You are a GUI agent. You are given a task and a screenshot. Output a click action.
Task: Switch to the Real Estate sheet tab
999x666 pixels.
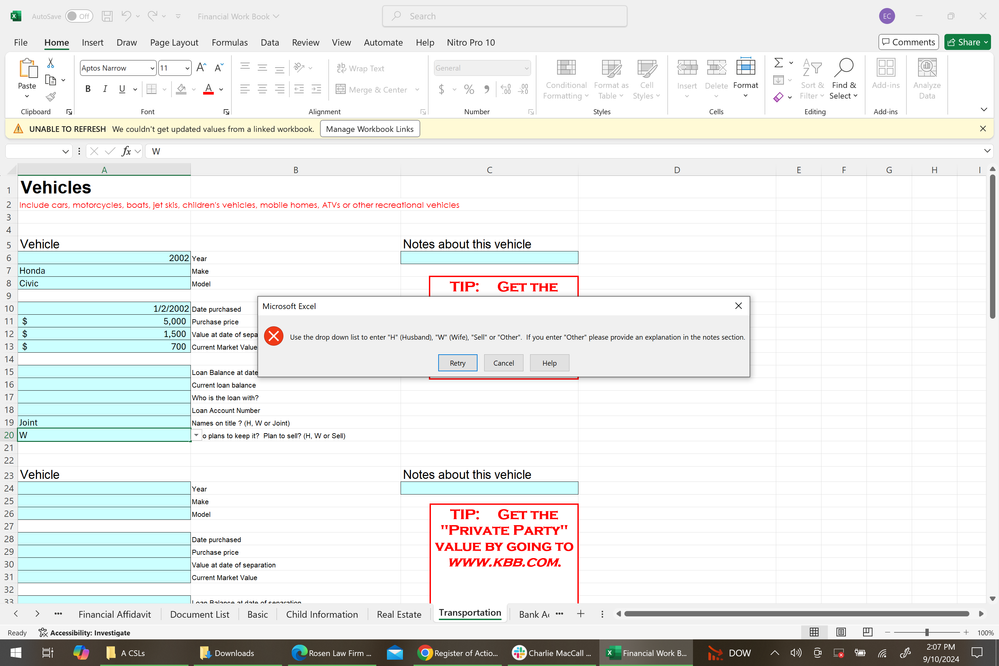pyautogui.click(x=399, y=614)
